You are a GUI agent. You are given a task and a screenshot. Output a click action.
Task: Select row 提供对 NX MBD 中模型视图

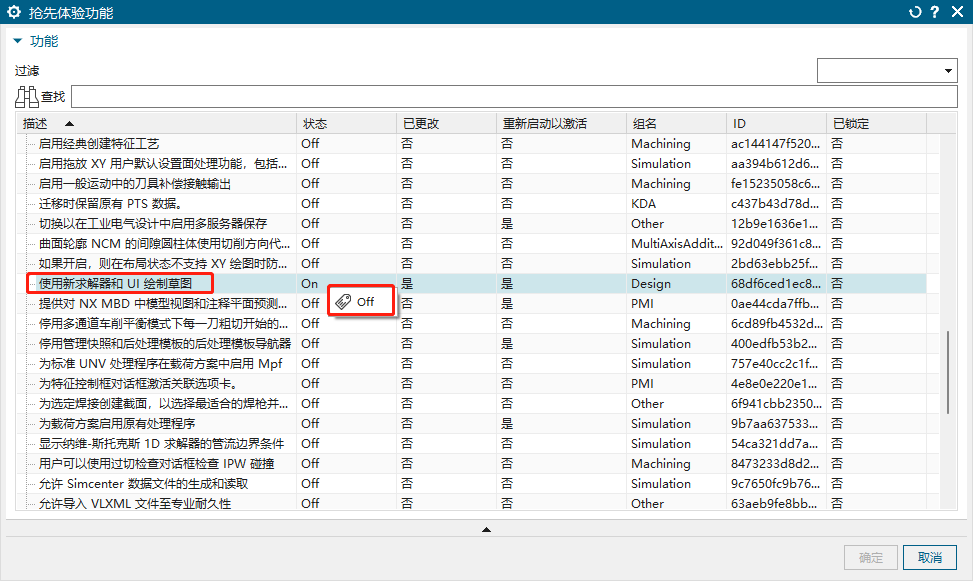click(163, 304)
